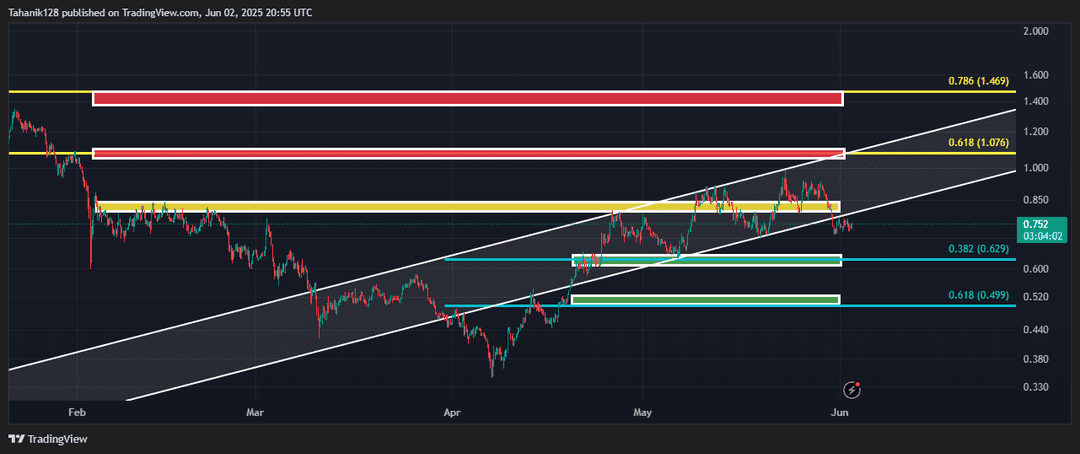Screen dimensions: 1080x454
Task: Click the current price label 0.752
Action: tap(1036, 223)
